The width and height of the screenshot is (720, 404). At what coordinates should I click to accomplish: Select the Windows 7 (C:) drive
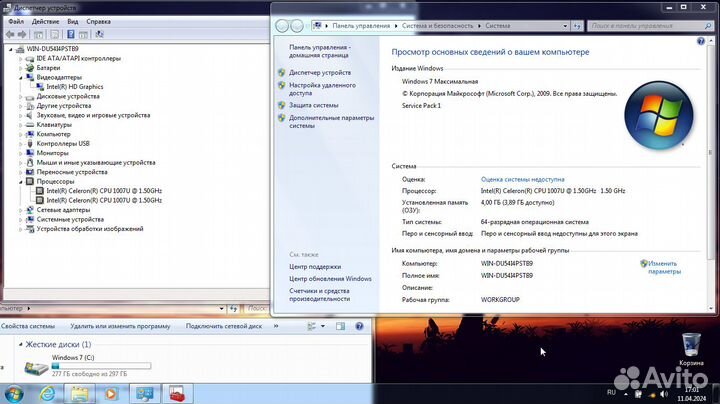[87, 365]
